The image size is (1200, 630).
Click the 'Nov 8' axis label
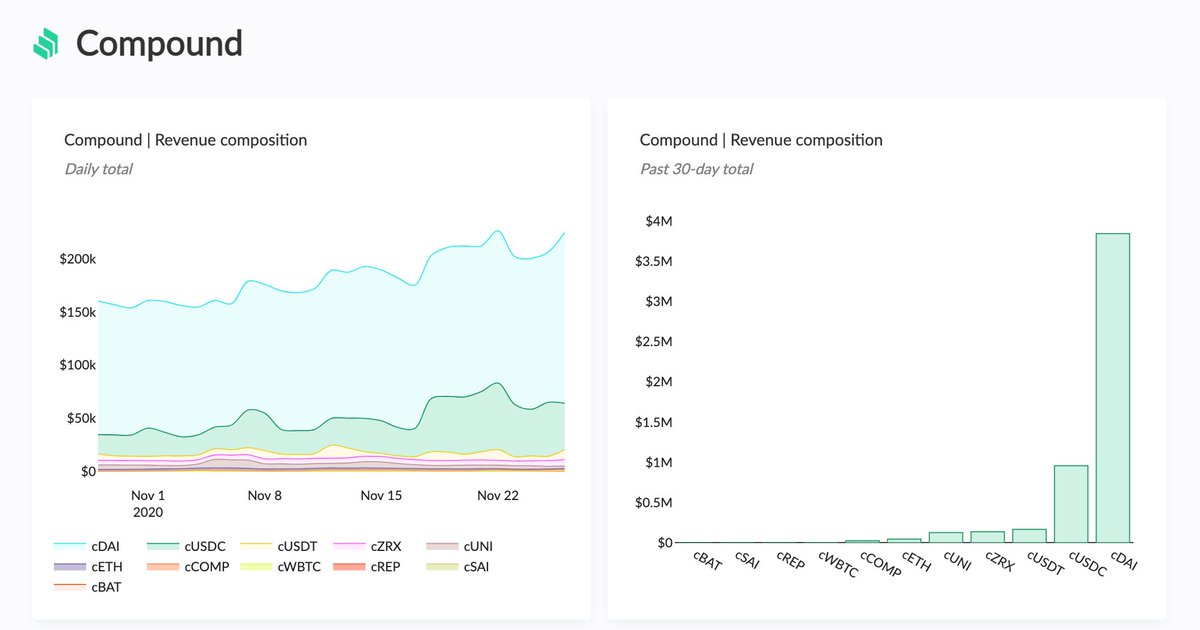click(265, 496)
